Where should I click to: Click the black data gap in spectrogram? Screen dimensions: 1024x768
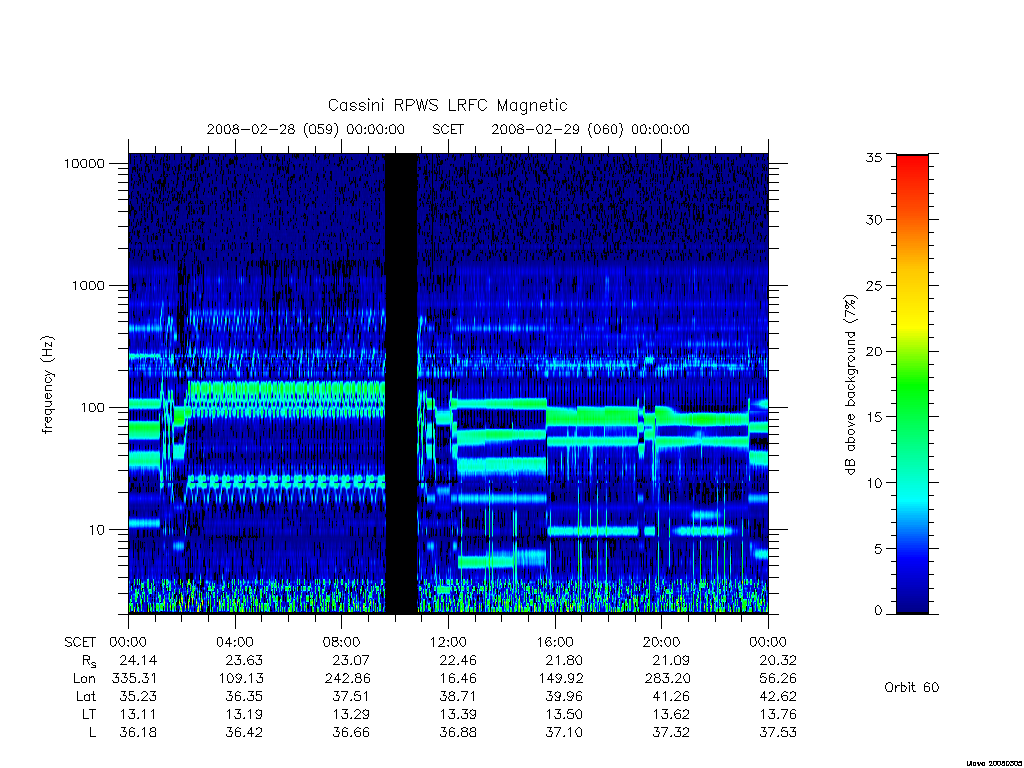[402, 383]
